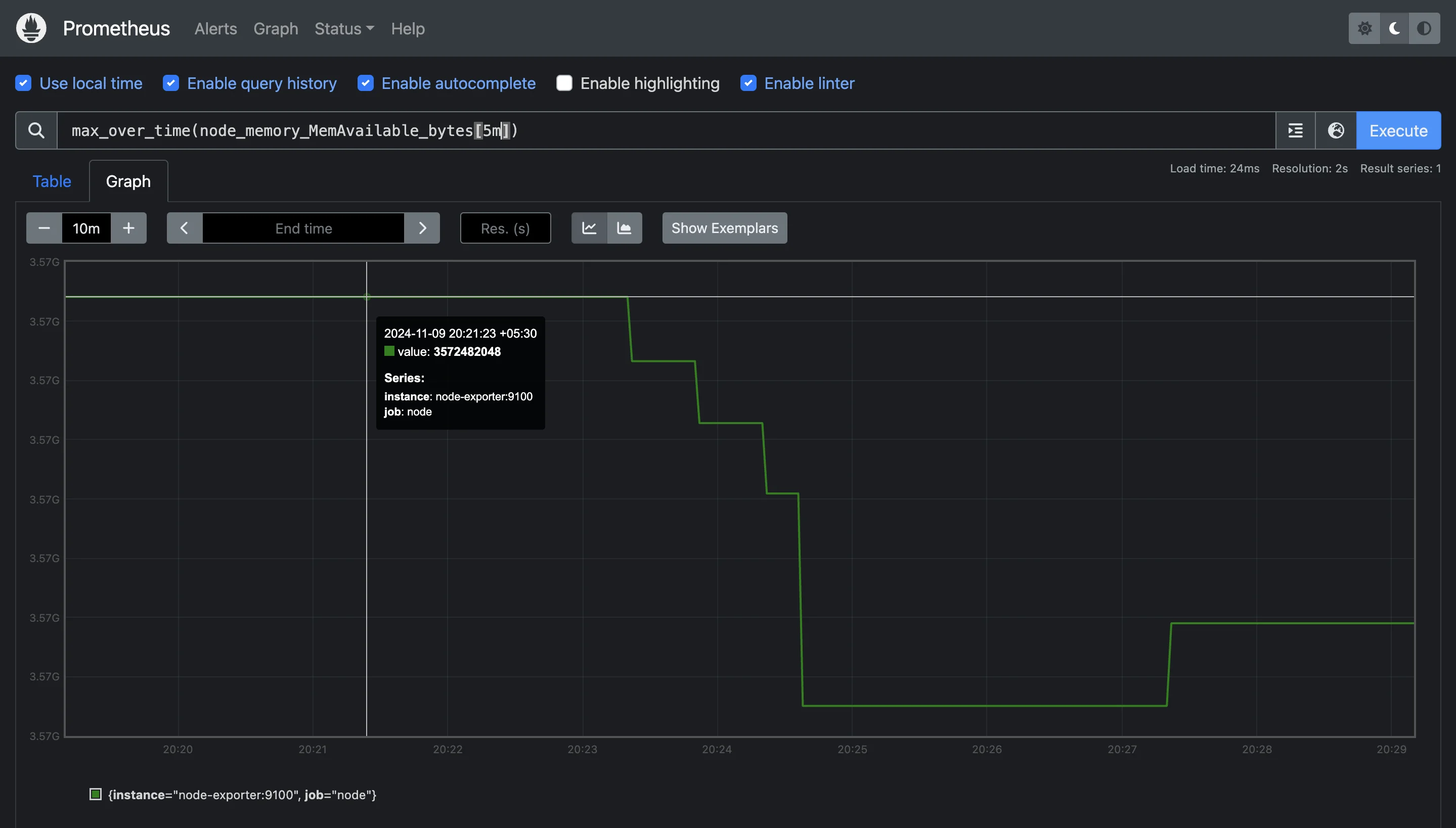Expand the Status dropdown menu
The height and width of the screenshot is (828, 1456).
pyautogui.click(x=344, y=28)
